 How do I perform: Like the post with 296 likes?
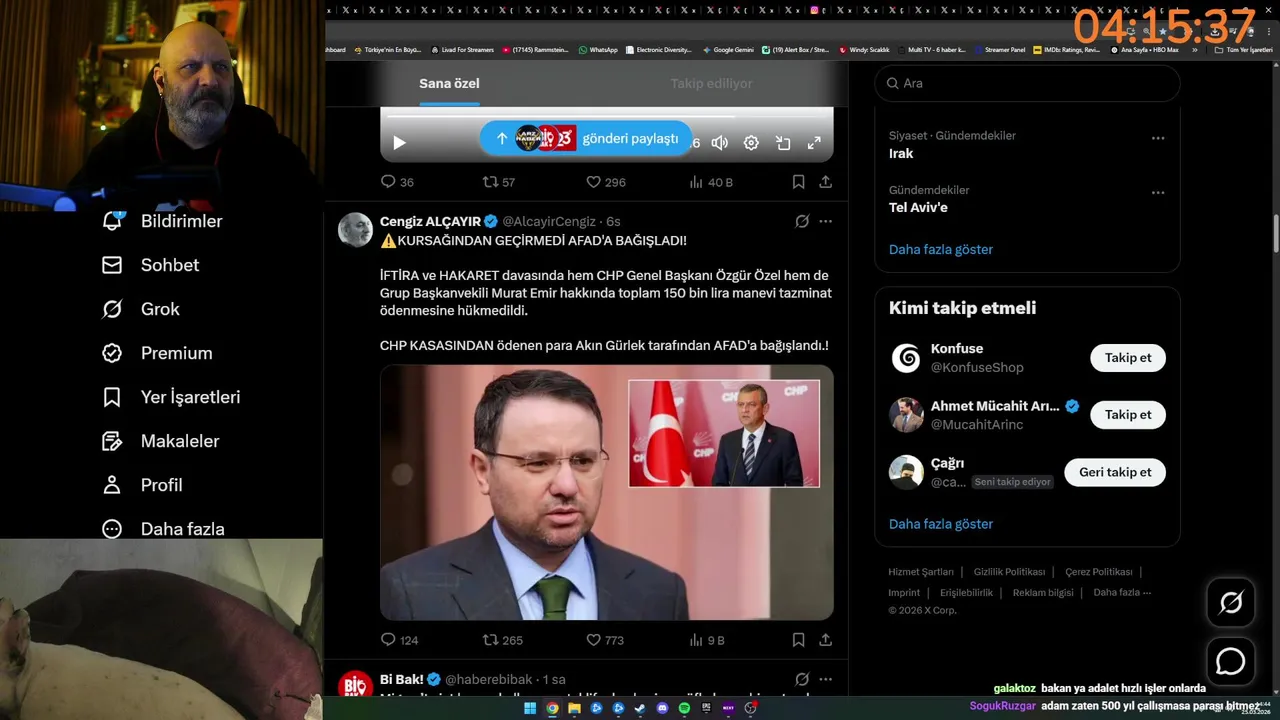[605, 182]
